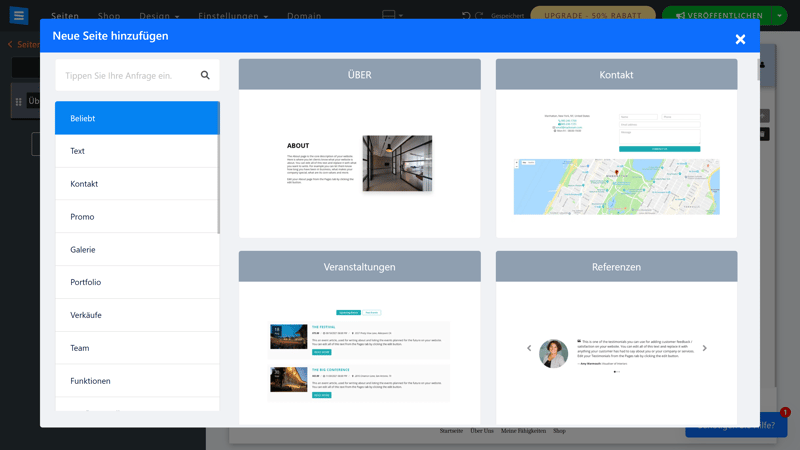This screenshot has width=800, height=450.
Task: Click the redo arrow icon
Action: [x=480, y=16]
